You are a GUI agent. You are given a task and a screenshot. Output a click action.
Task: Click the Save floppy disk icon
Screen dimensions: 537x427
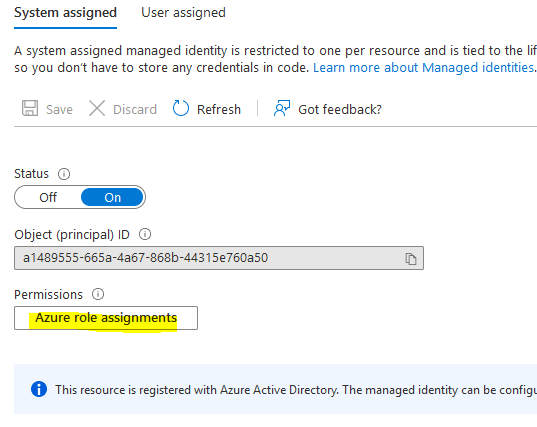pos(30,109)
